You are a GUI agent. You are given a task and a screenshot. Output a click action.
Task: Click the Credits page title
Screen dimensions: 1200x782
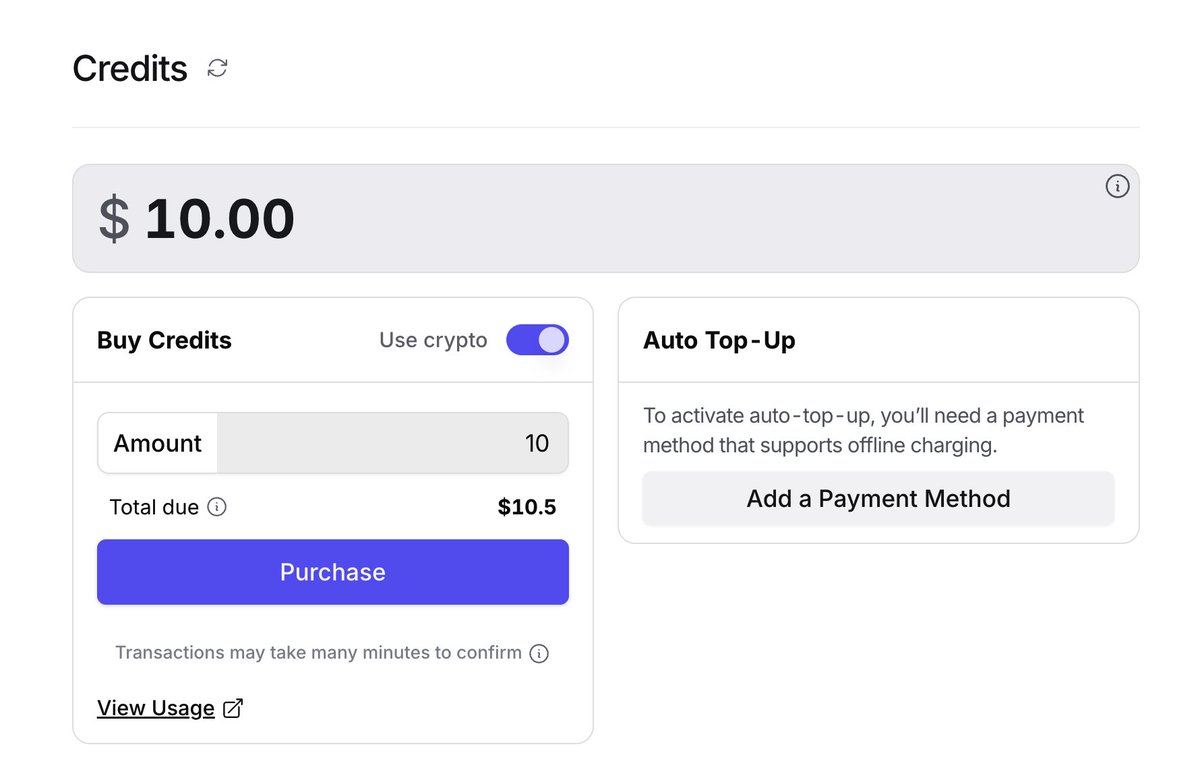(x=130, y=68)
